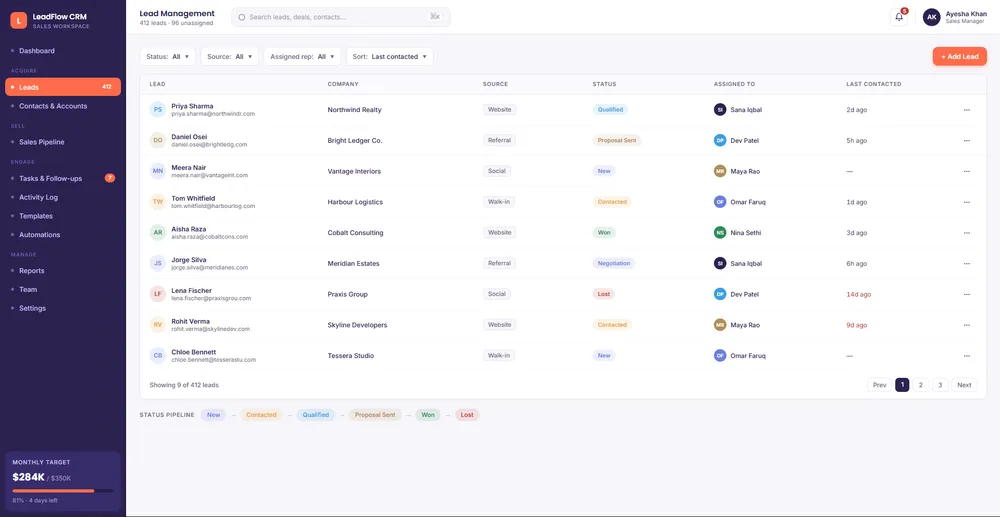The width and height of the screenshot is (1000, 517).
Task: Click Lena Fischer's LF avatar
Action: (158, 294)
